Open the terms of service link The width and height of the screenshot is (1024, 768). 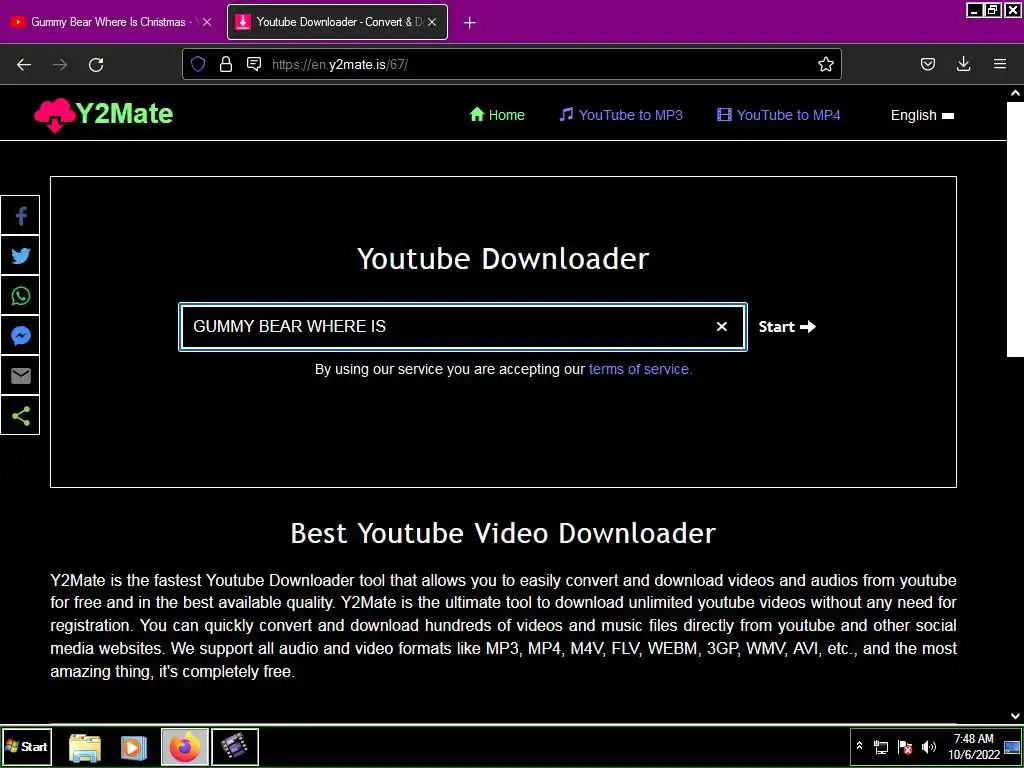(640, 369)
